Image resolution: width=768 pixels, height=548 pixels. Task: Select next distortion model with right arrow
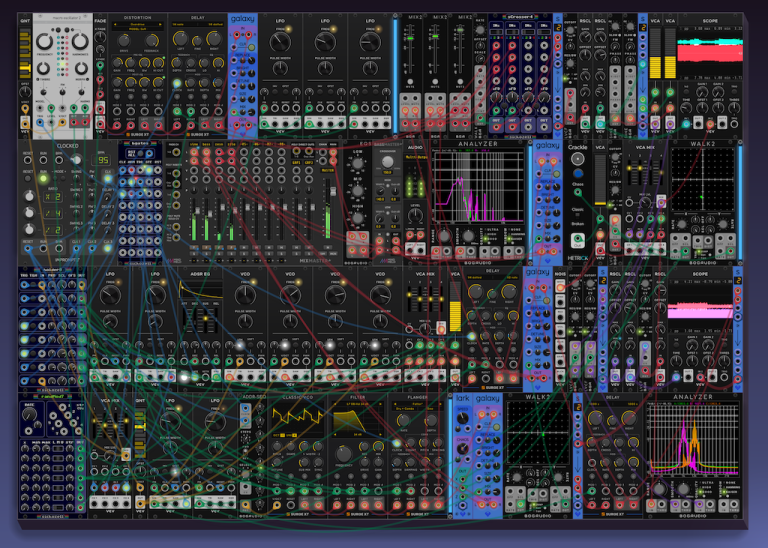click(160, 24)
